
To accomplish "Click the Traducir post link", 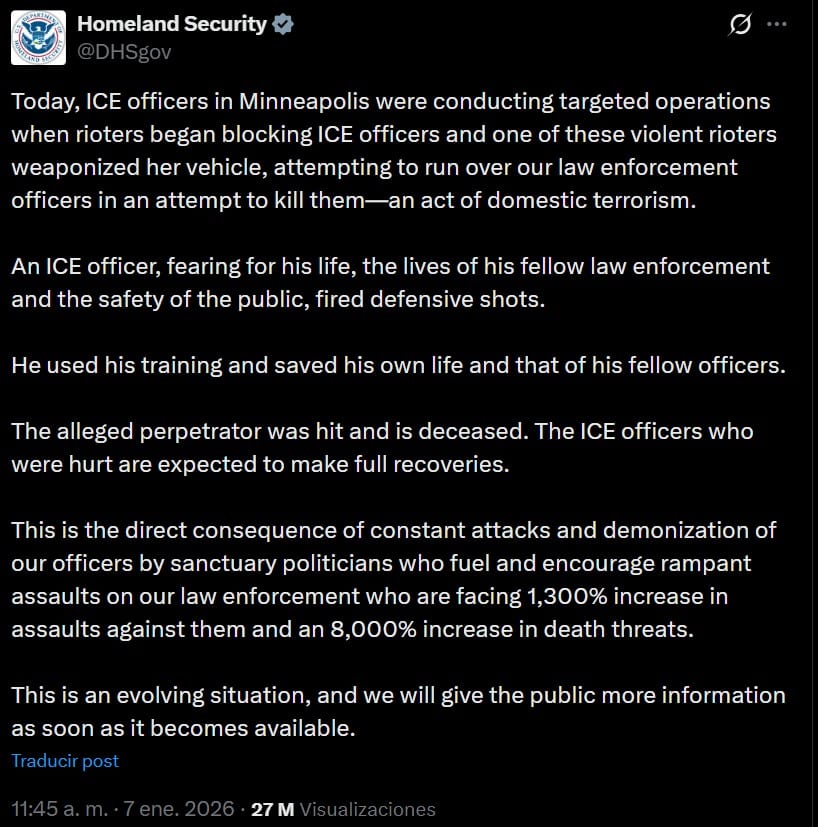I will [x=65, y=761].
